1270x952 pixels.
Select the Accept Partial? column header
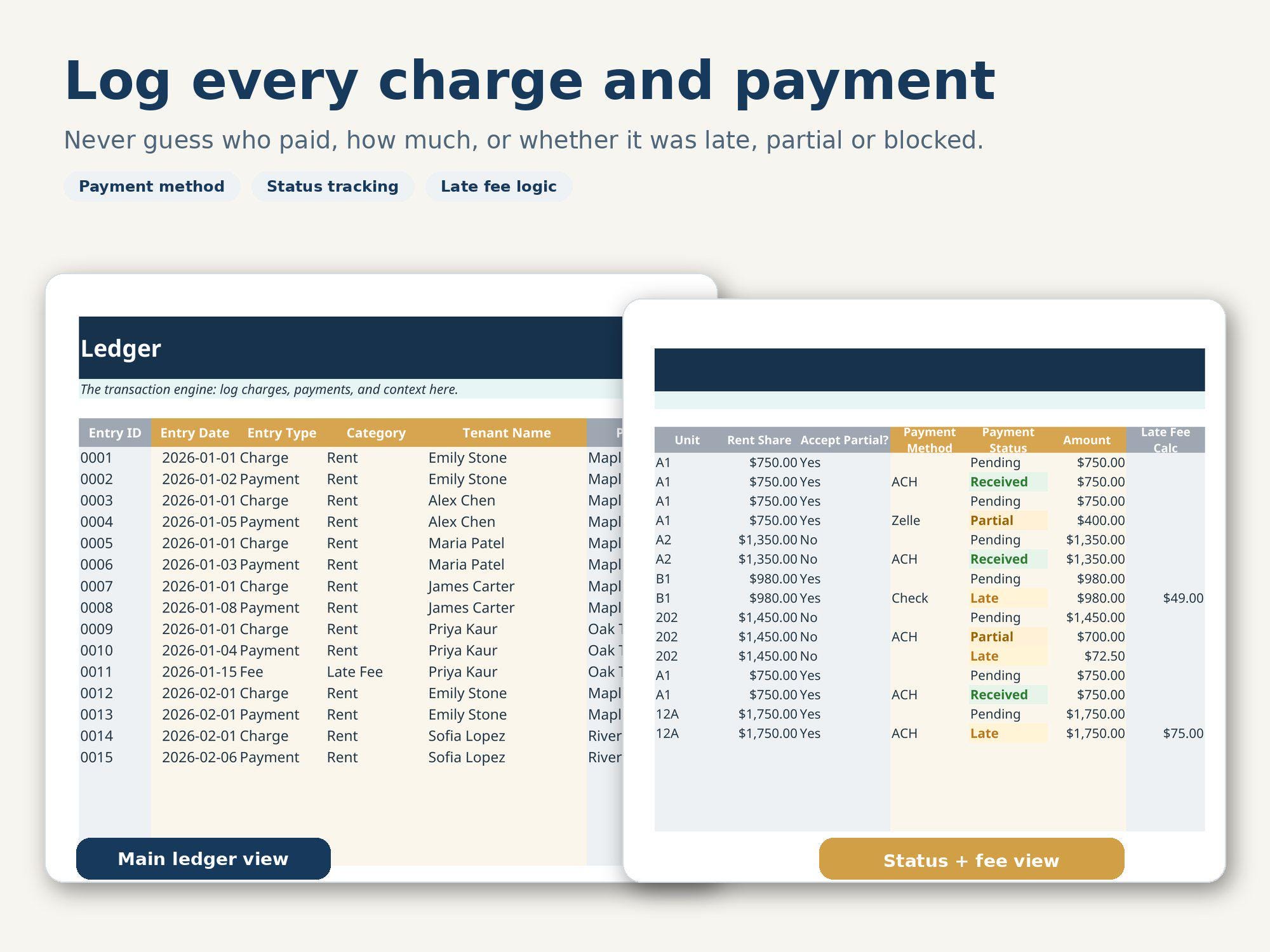845,440
